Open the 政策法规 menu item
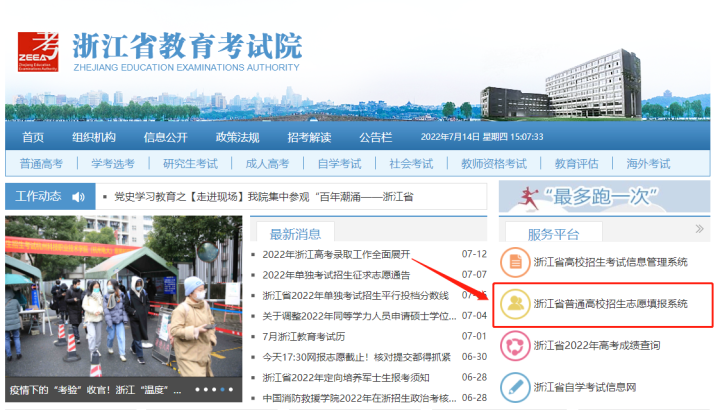Image resolution: width=720 pixels, height=410 pixels. pyautogui.click(x=237, y=137)
